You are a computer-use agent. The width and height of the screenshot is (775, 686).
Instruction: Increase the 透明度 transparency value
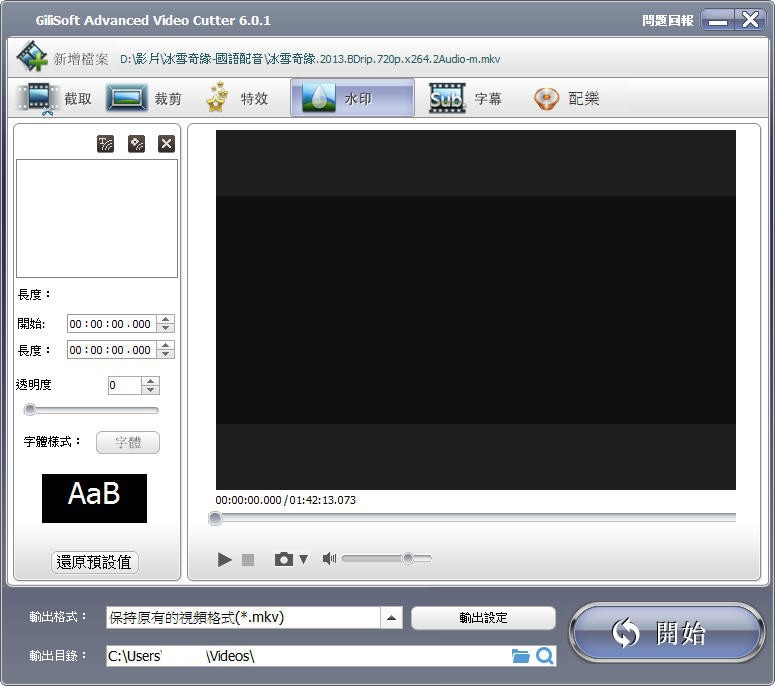click(x=150, y=381)
